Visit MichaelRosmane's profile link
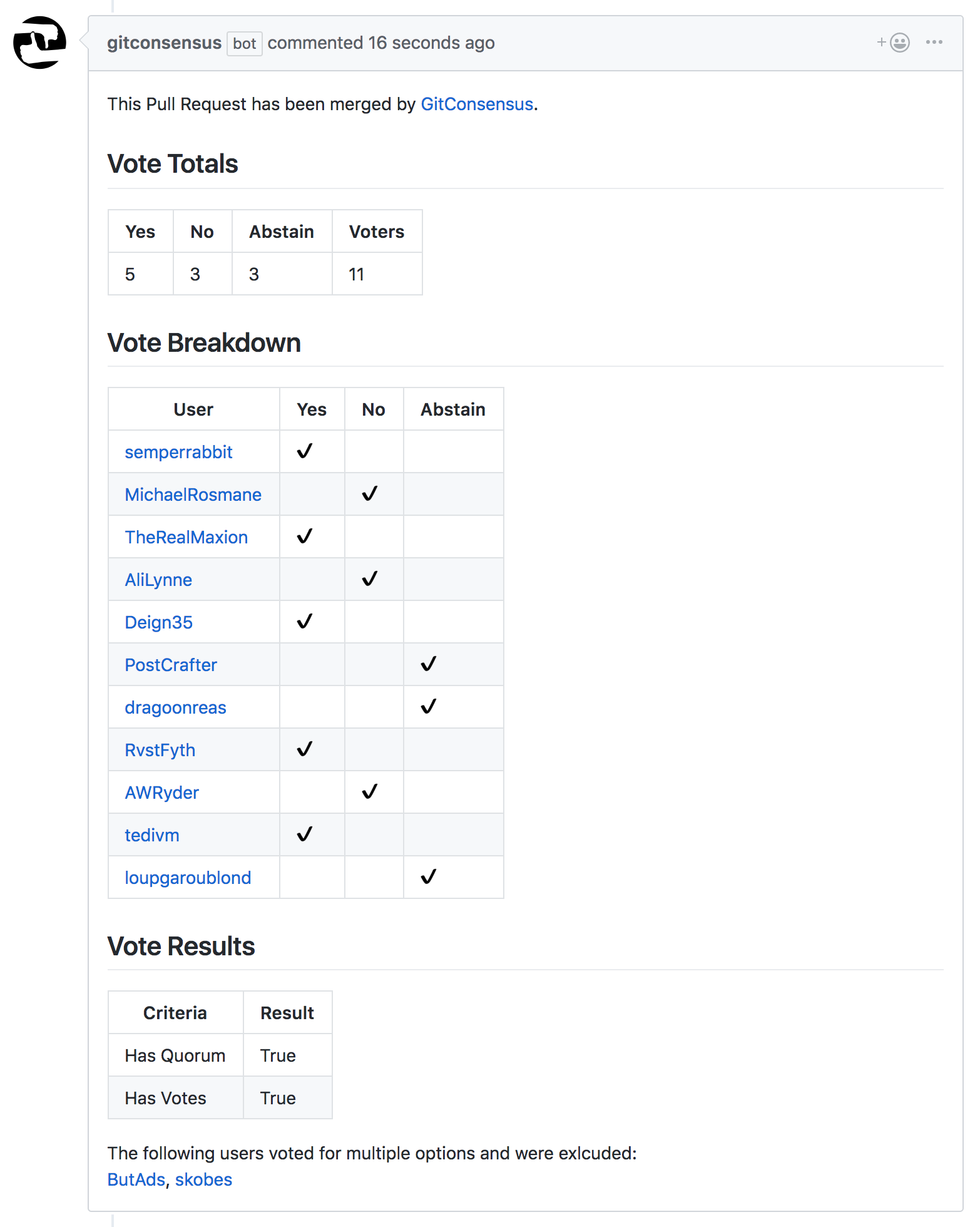Image resolution: width=980 pixels, height=1227 pixels. [x=193, y=494]
